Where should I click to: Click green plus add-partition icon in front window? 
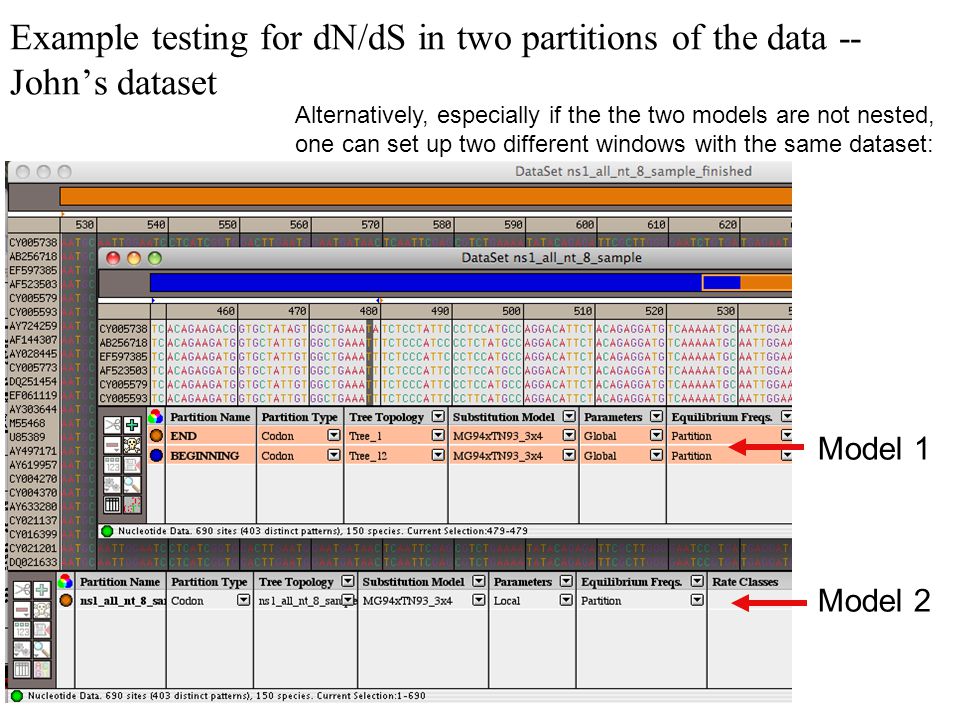132,425
